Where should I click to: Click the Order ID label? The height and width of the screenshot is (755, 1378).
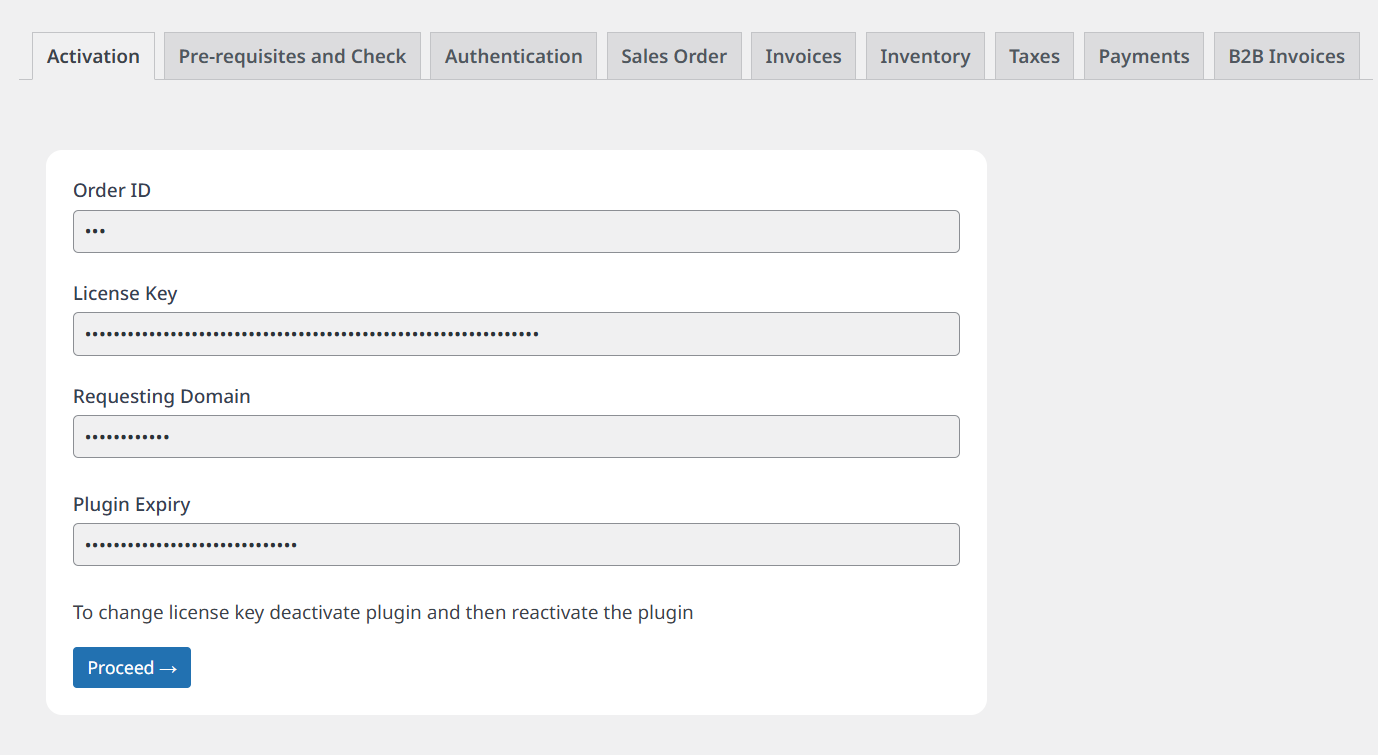pyautogui.click(x=112, y=189)
